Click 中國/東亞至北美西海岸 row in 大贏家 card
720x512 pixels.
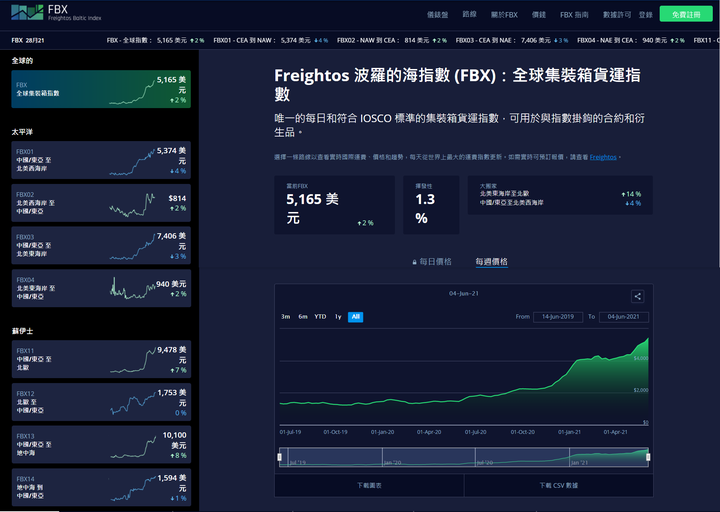click(x=560, y=203)
